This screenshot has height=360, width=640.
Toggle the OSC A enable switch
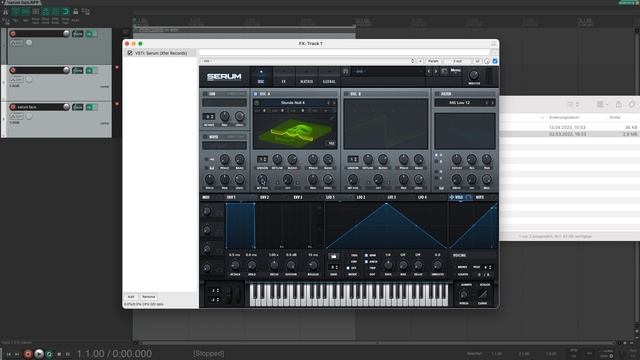pos(256,94)
